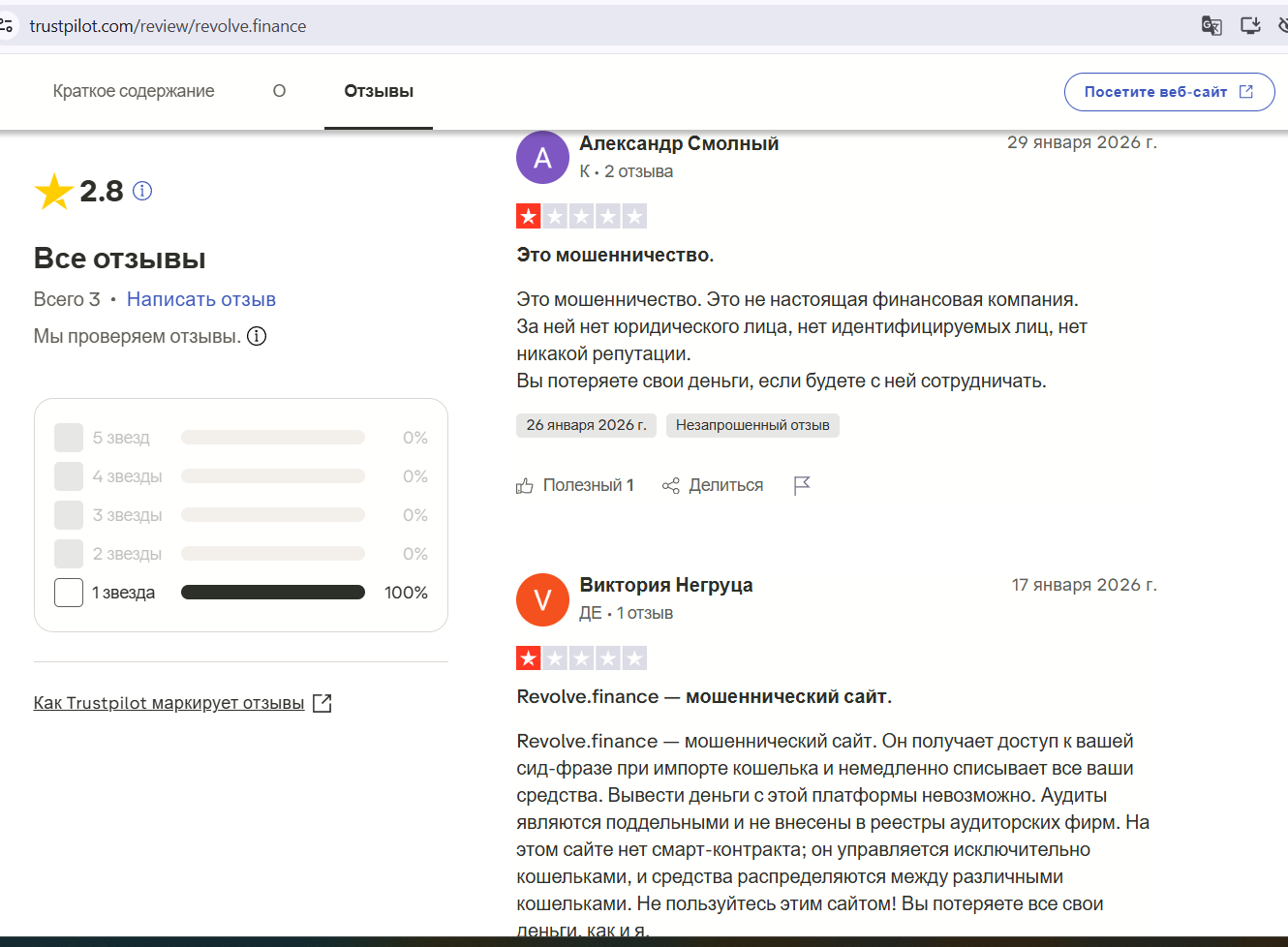Toggle the '3 звезды' filter checkbox
The height and width of the screenshot is (947, 1288).
click(68, 514)
